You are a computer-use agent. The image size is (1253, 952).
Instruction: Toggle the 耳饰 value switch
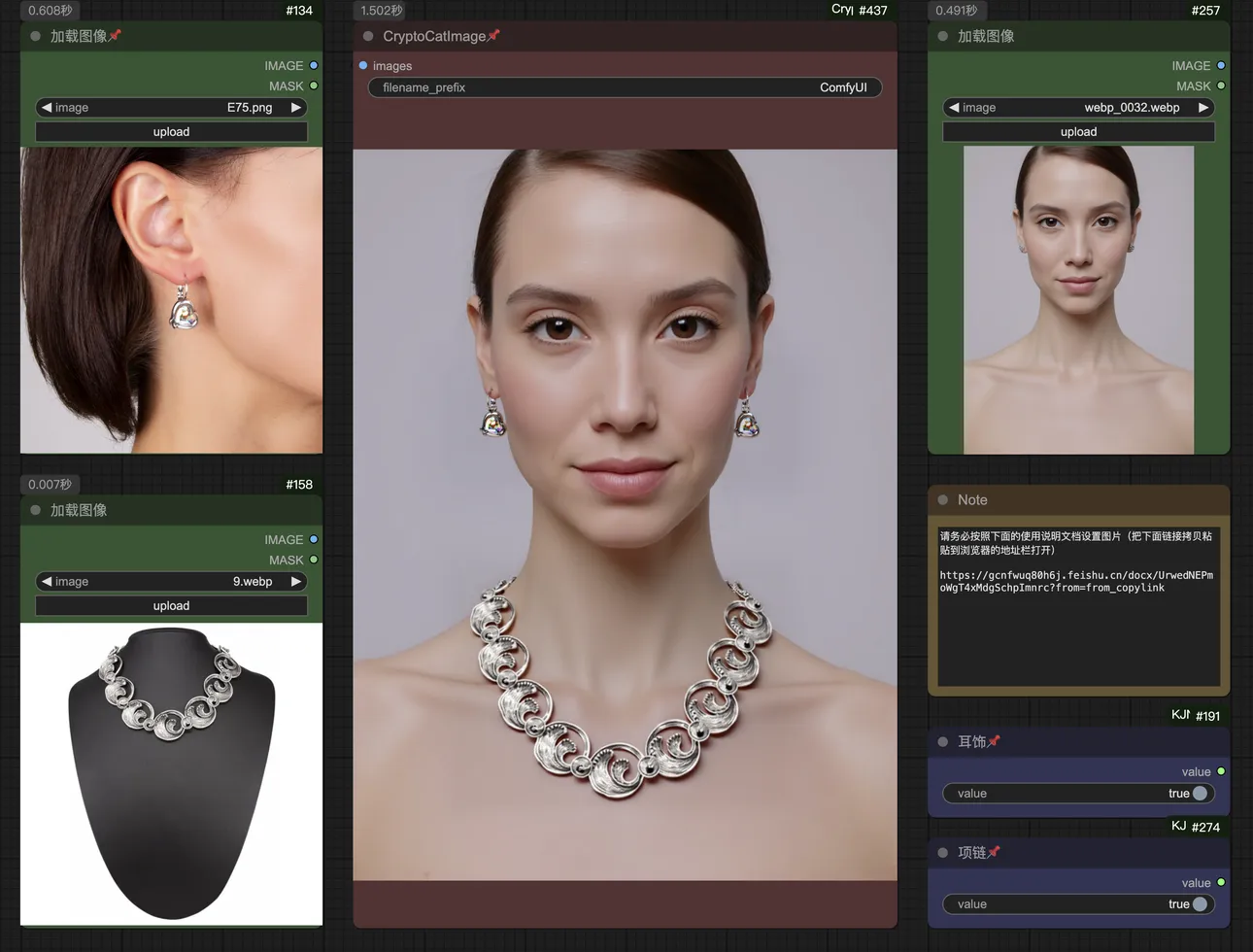pyautogui.click(x=1200, y=794)
